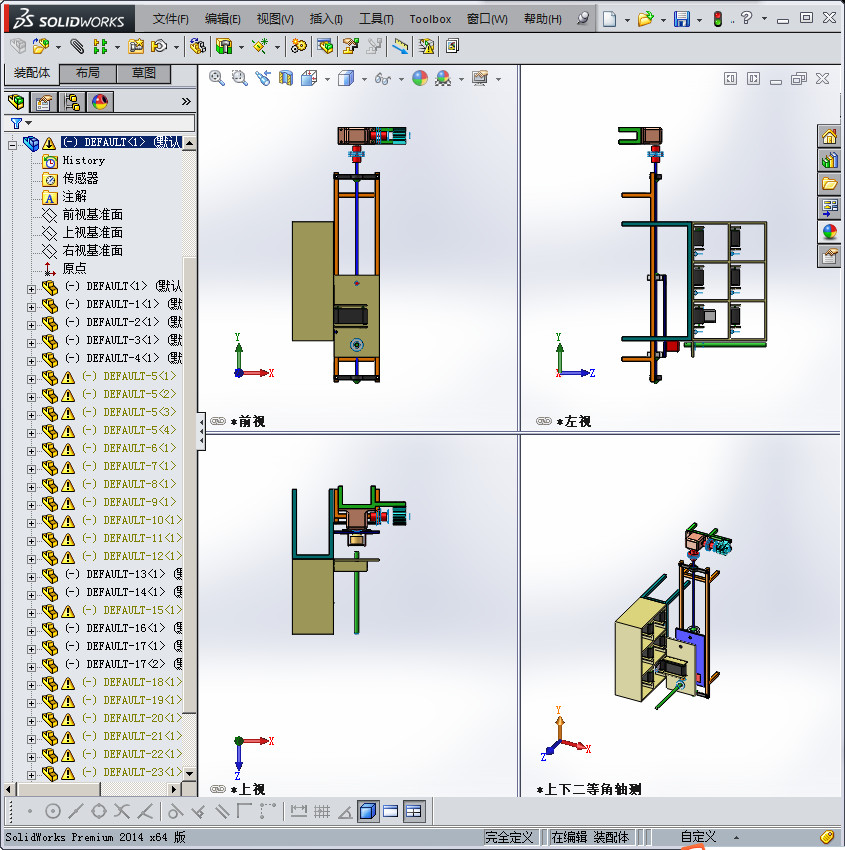Activate the Section View tool

coord(286,79)
